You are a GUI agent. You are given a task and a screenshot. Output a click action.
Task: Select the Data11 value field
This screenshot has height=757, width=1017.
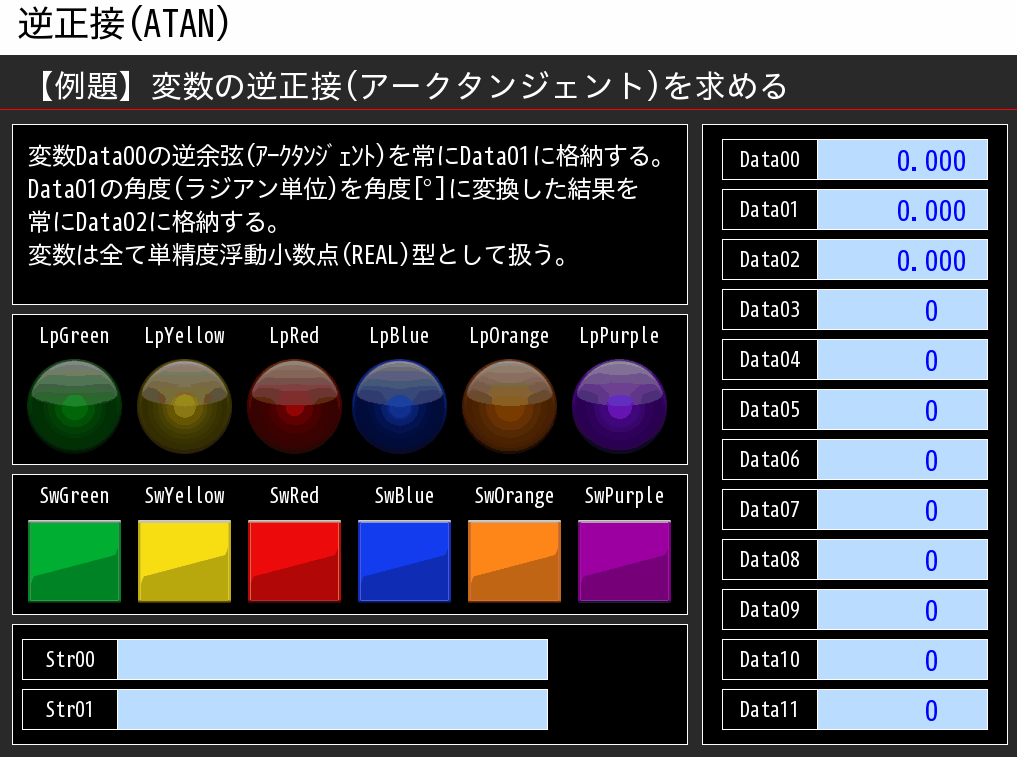click(902, 709)
